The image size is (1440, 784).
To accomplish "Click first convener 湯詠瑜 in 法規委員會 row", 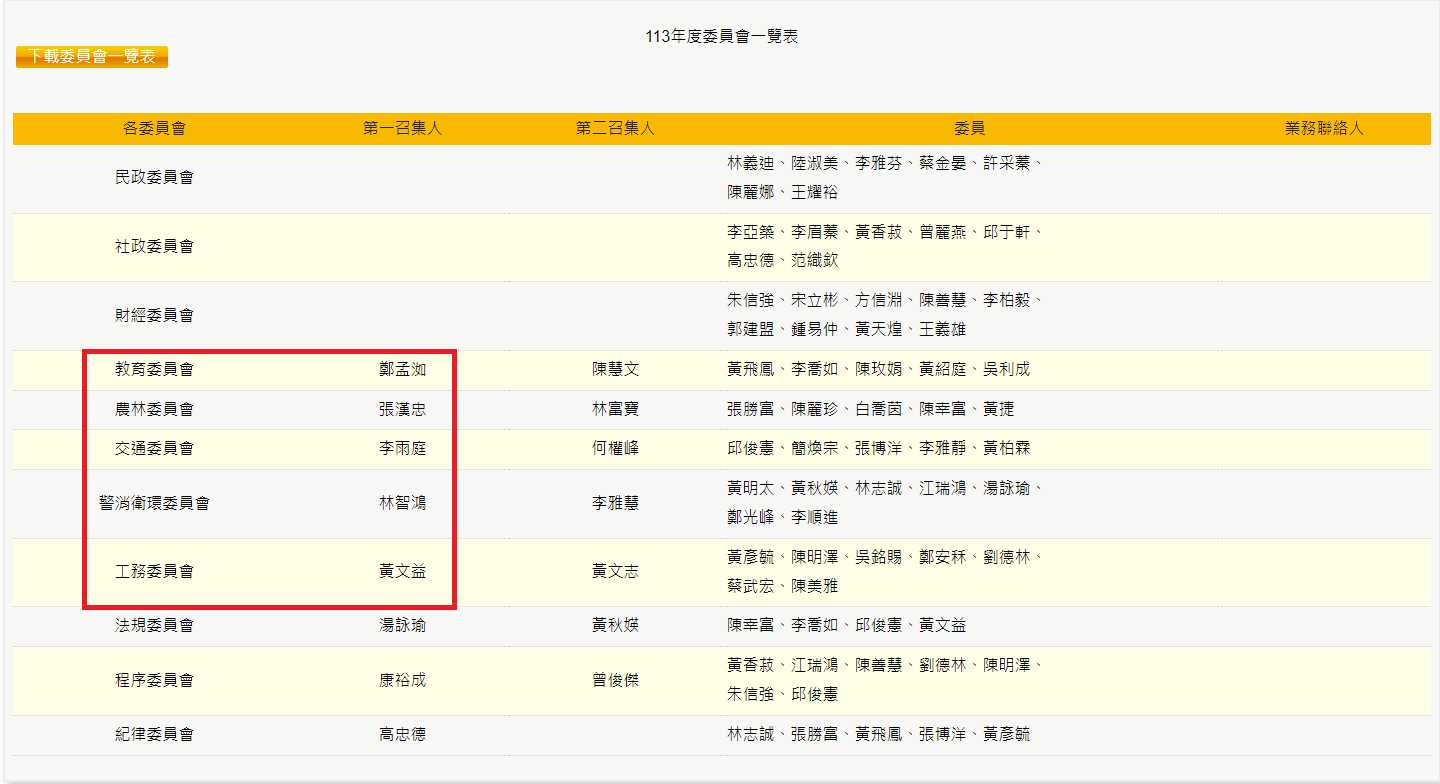I will point(402,626).
